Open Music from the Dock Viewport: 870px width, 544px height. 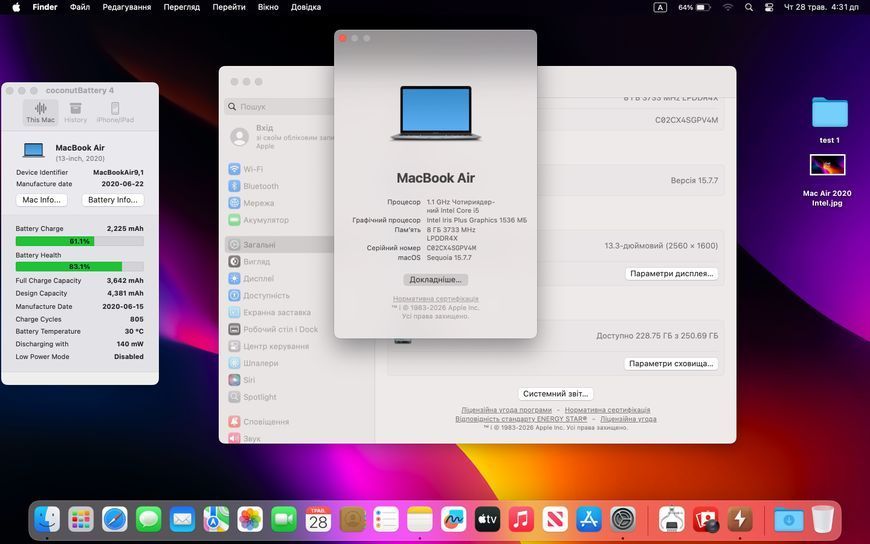coord(521,520)
